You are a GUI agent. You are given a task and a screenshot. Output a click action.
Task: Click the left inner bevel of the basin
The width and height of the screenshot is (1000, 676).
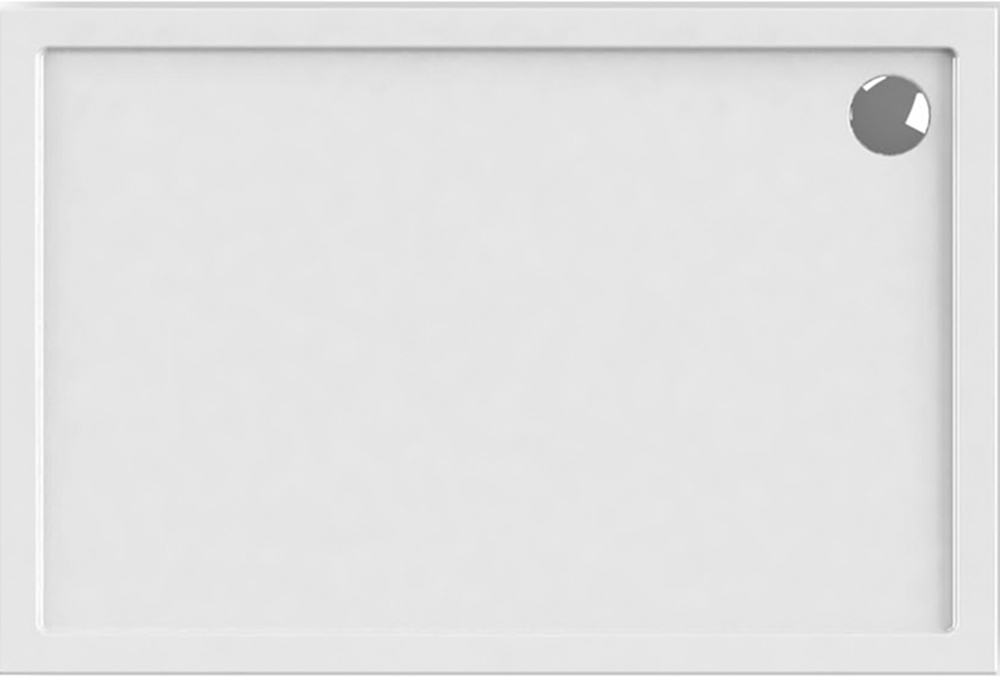coord(40,340)
